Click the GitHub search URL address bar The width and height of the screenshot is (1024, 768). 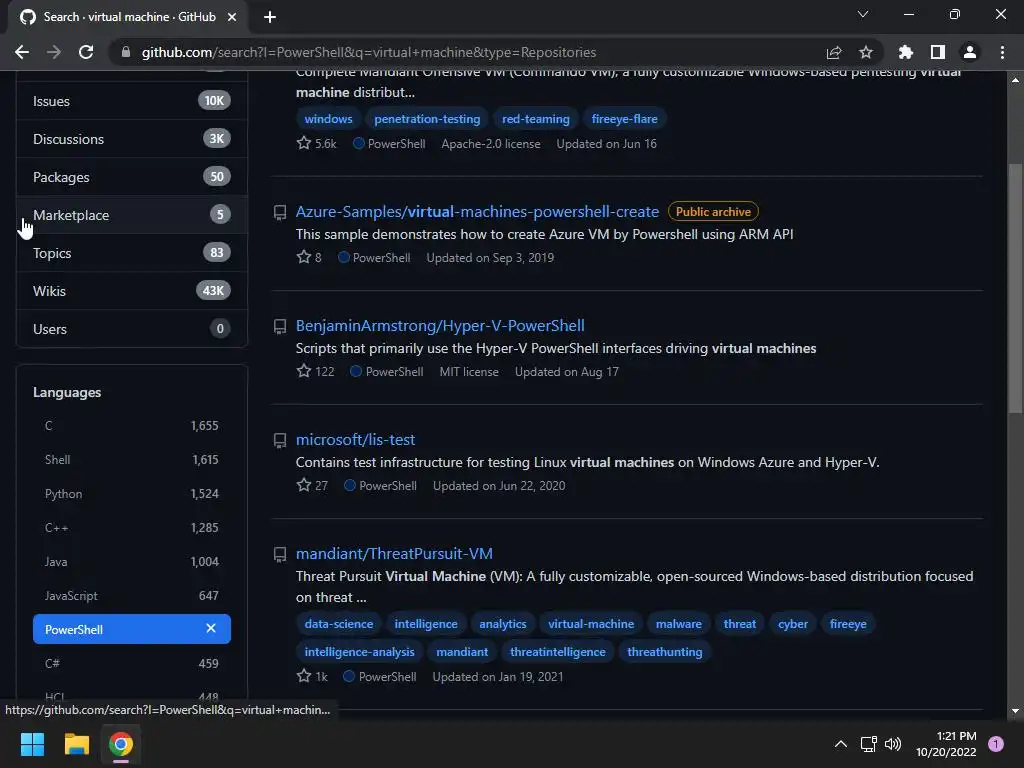tap(369, 52)
